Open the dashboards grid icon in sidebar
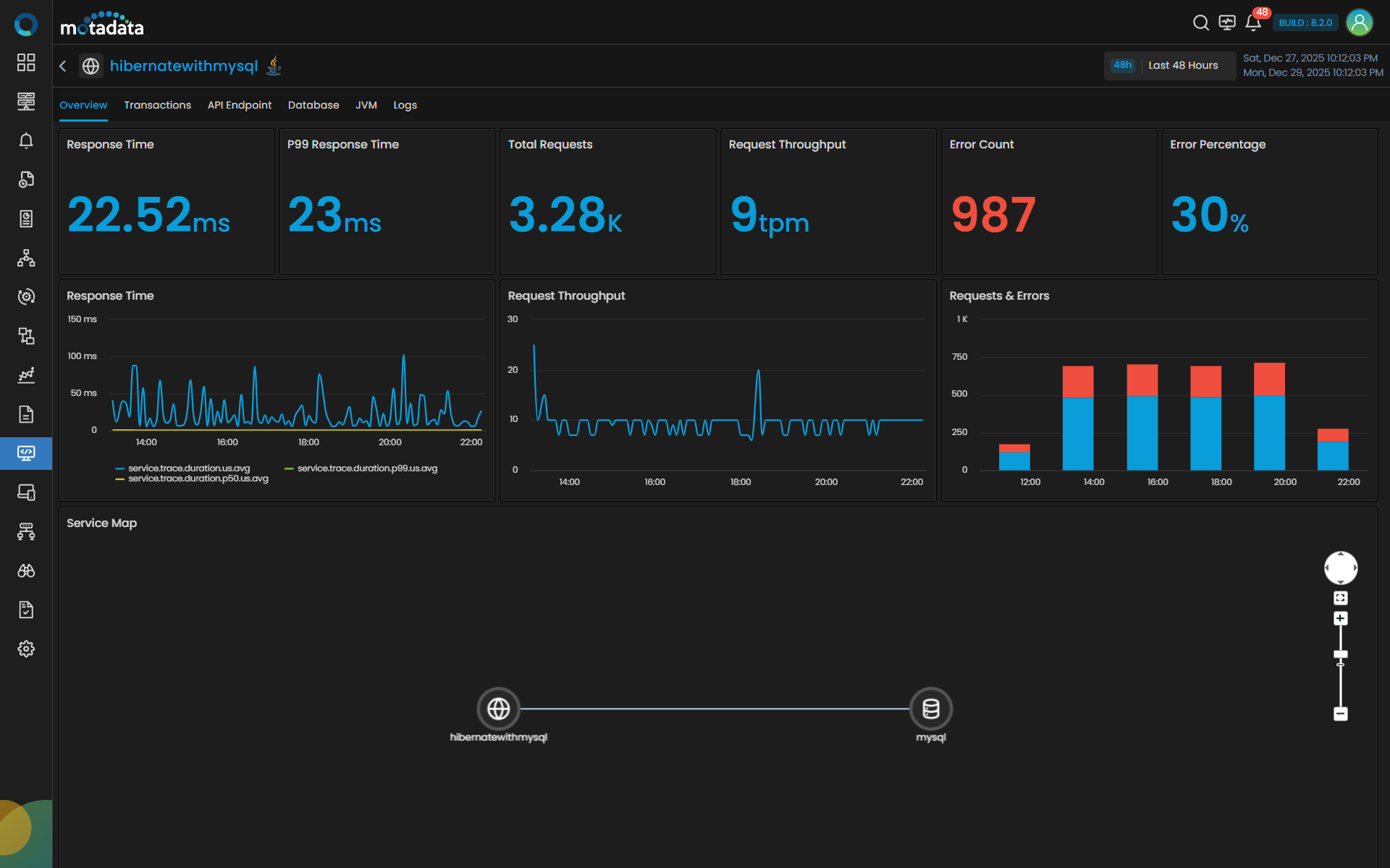The height and width of the screenshot is (868, 1390). [26, 62]
